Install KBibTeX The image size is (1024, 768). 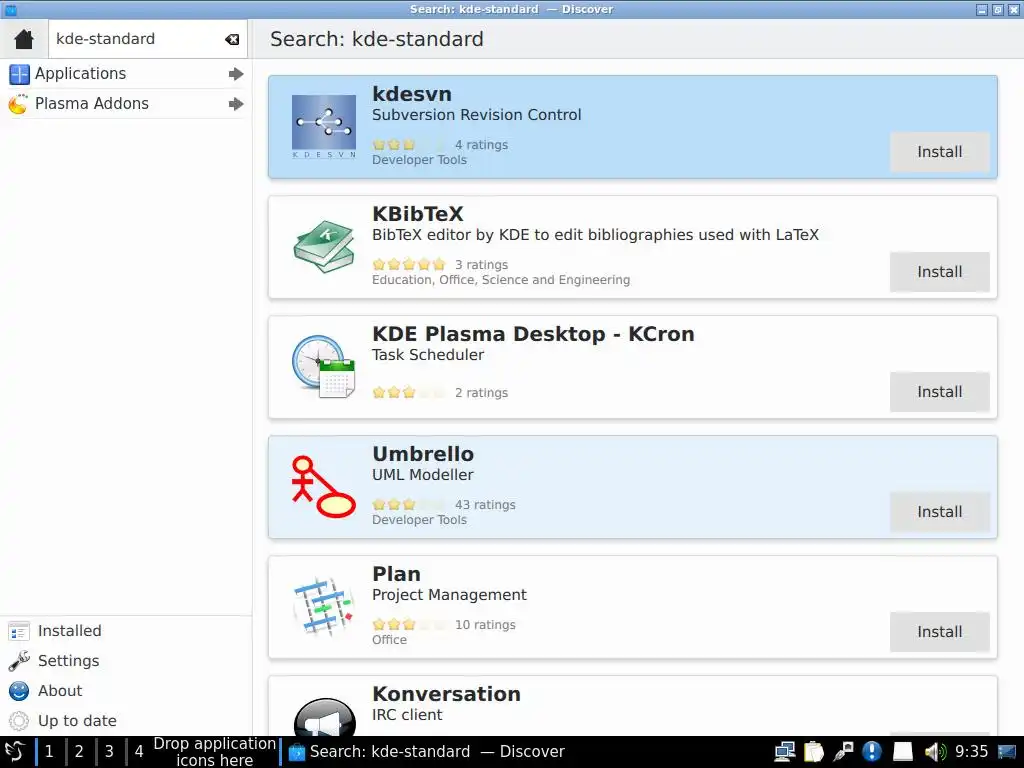coord(939,272)
